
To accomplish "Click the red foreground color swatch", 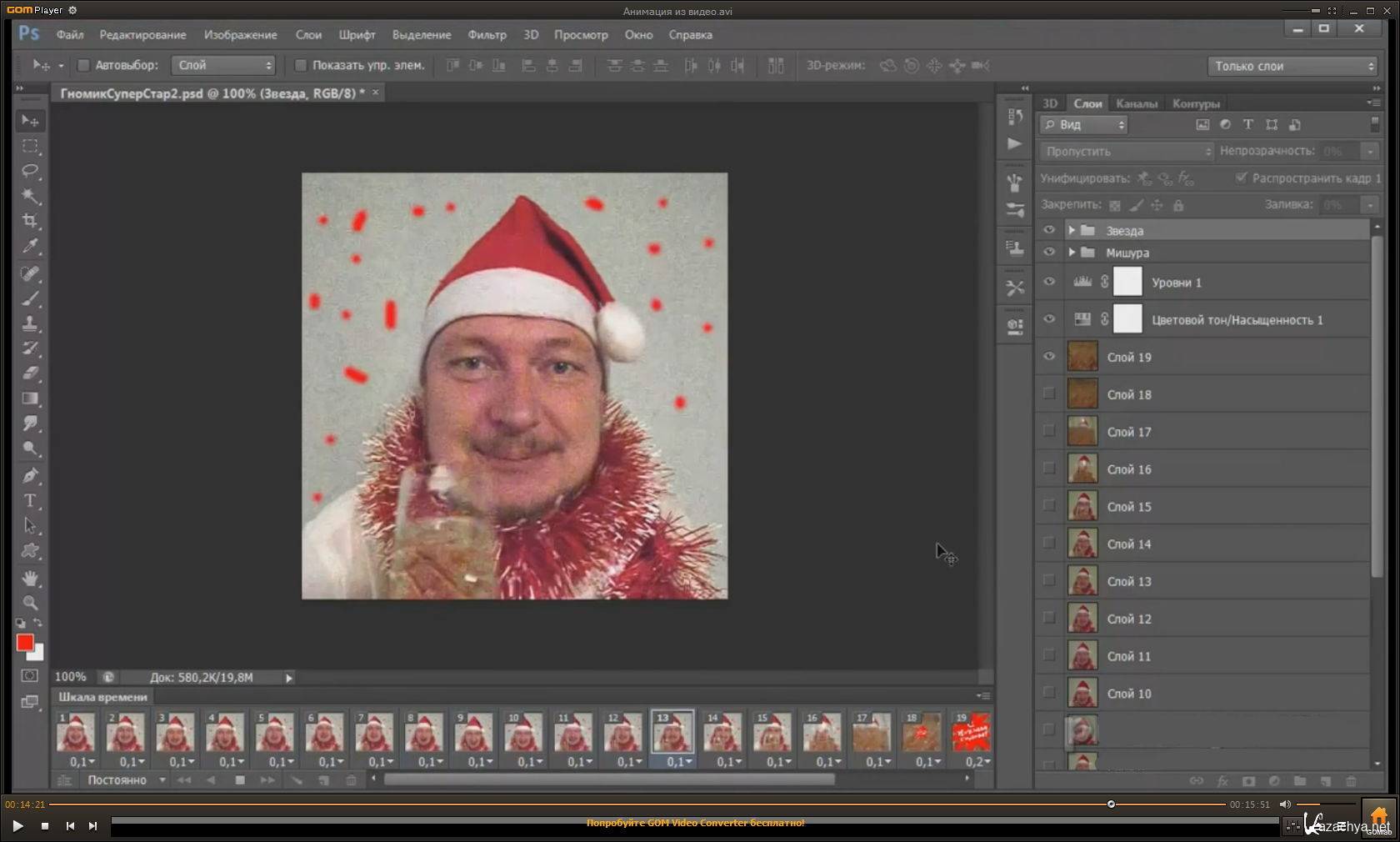I will [25, 643].
